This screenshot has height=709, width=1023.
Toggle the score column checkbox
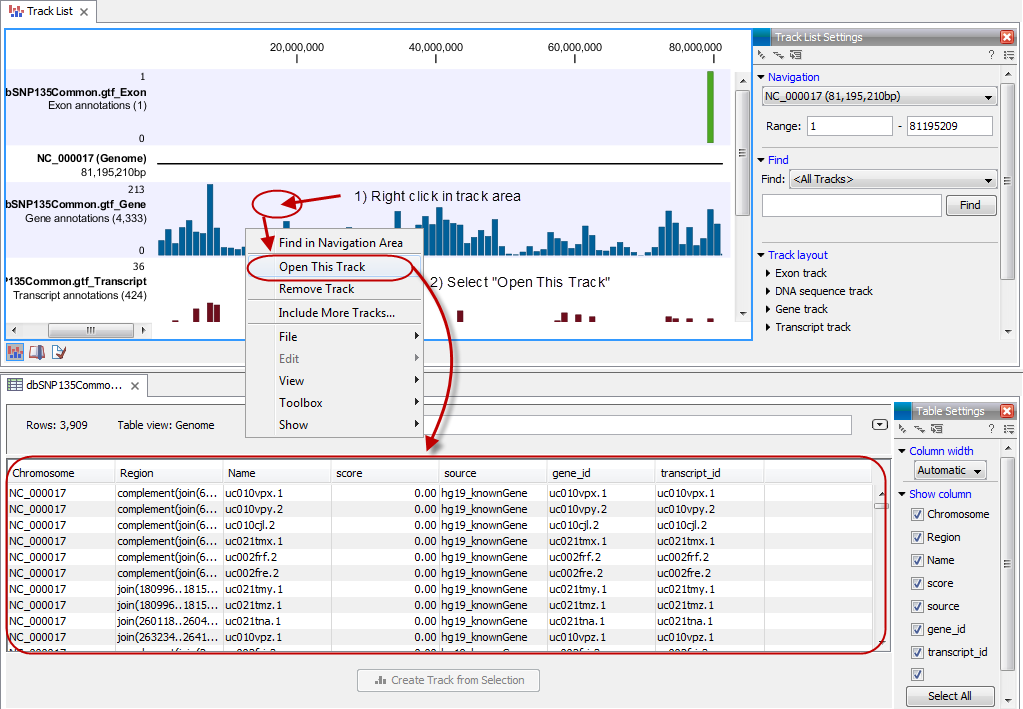(918, 583)
